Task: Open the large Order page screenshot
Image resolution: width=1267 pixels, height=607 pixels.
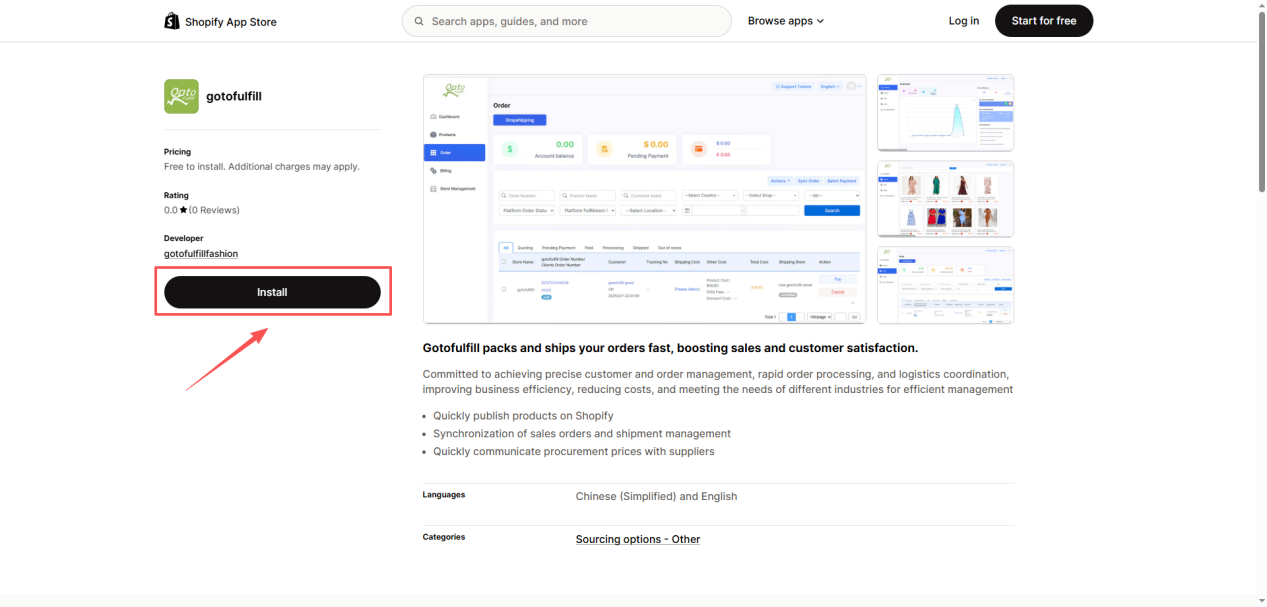Action: pyautogui.click(x=644, y=199)
